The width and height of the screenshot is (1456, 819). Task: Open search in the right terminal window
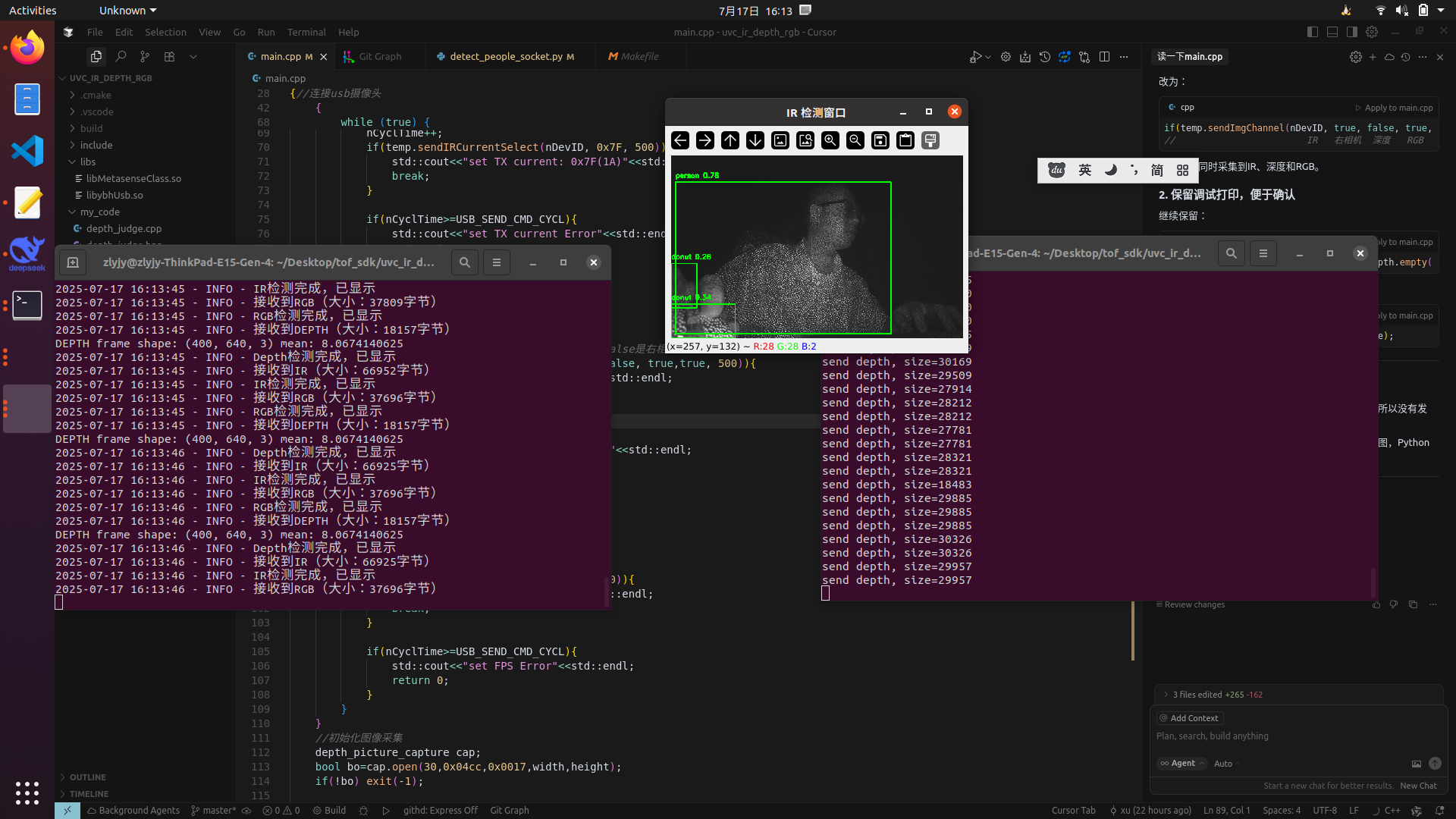click(1232, 253)
